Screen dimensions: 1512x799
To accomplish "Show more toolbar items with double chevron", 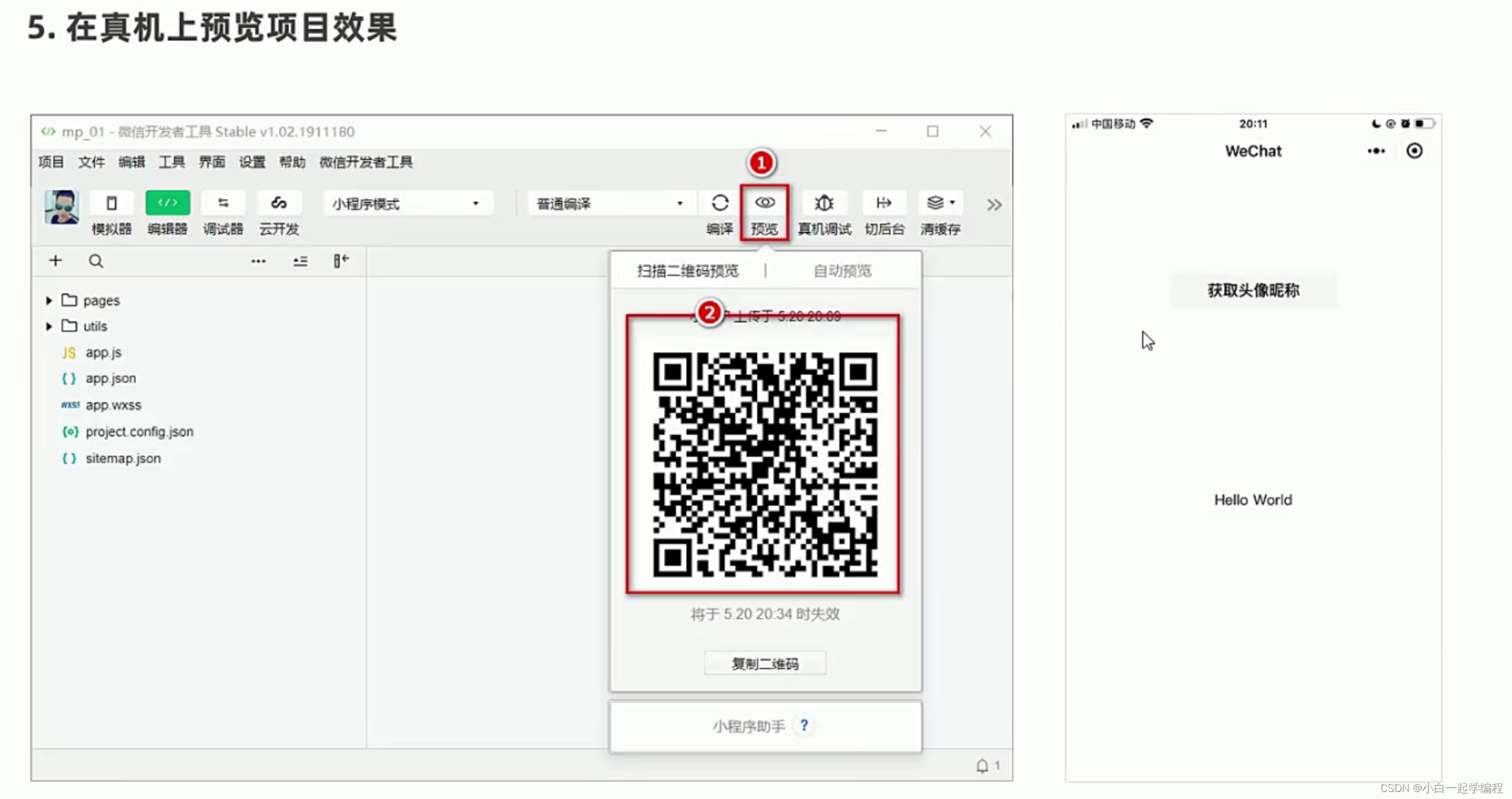I will pos(994,205).
